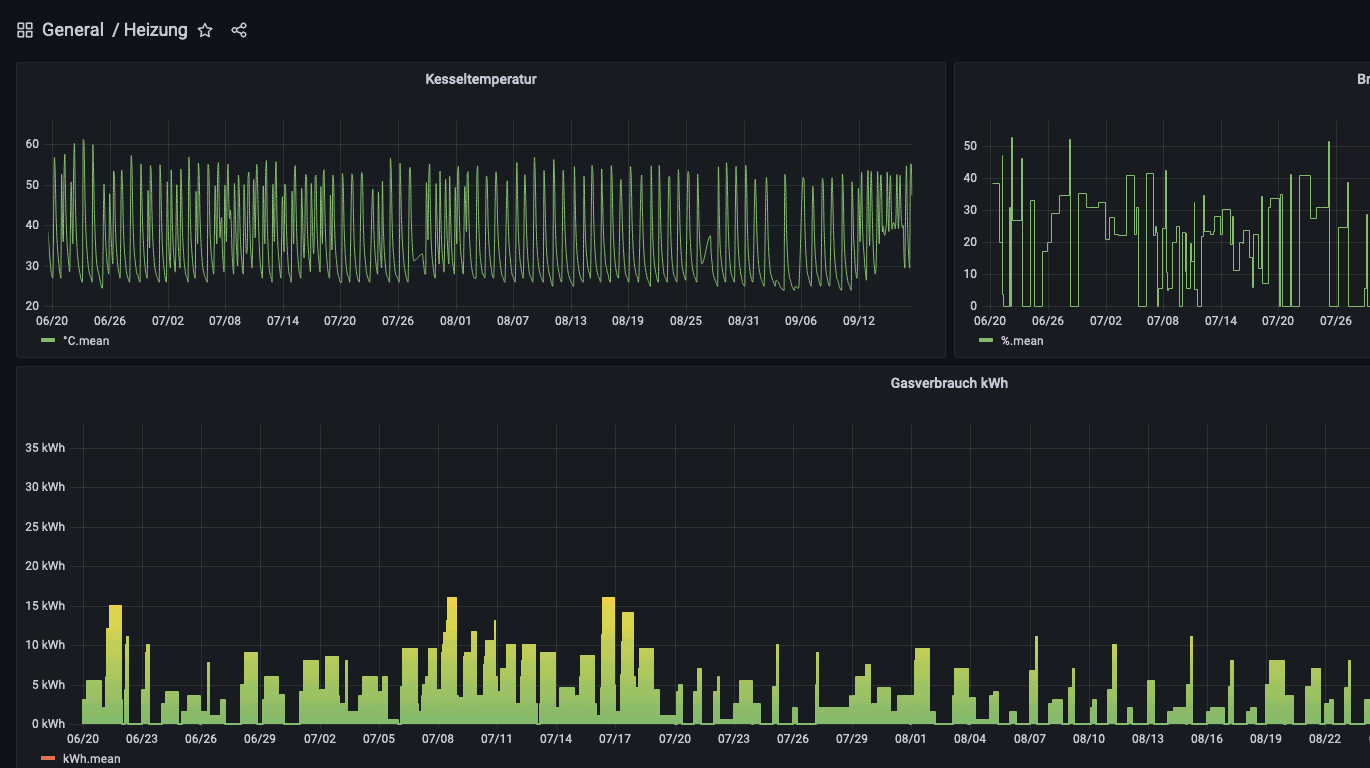This screenshot has width=1370, height=768.
Task: Open the share dashboard icon
Action: (x=239, y=30)
